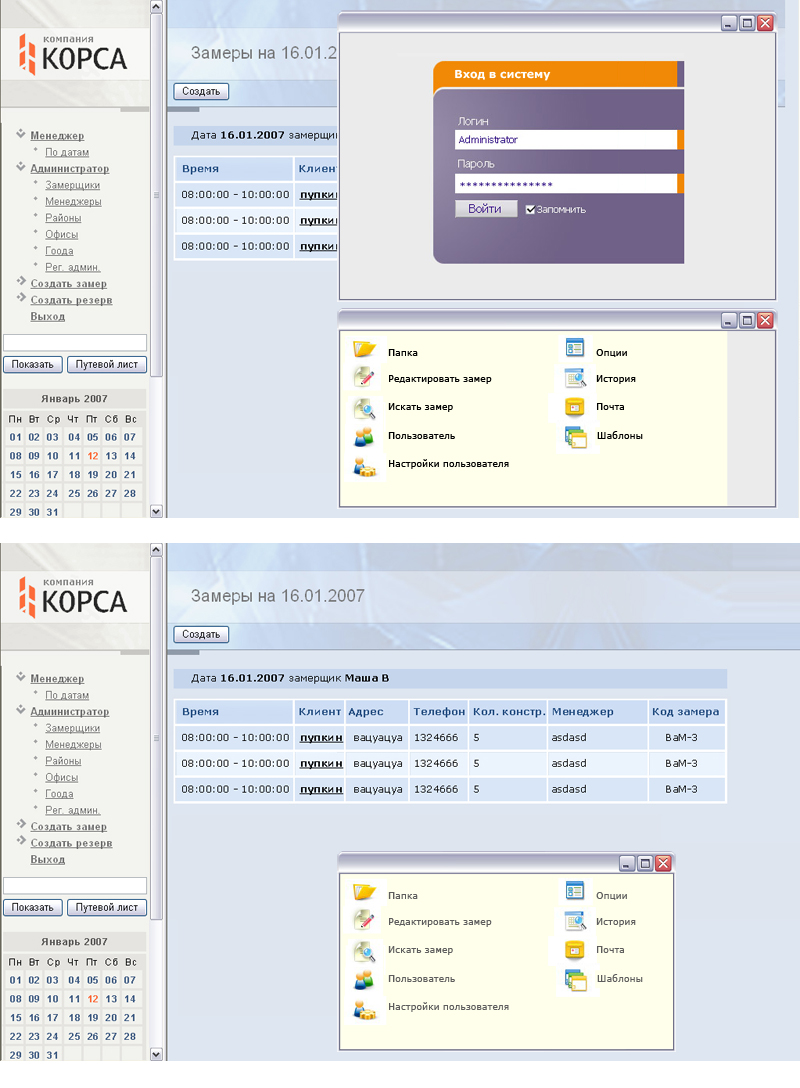Expand the Создать резерв arrow in the upper sidebar

click(x=22, y=298)
